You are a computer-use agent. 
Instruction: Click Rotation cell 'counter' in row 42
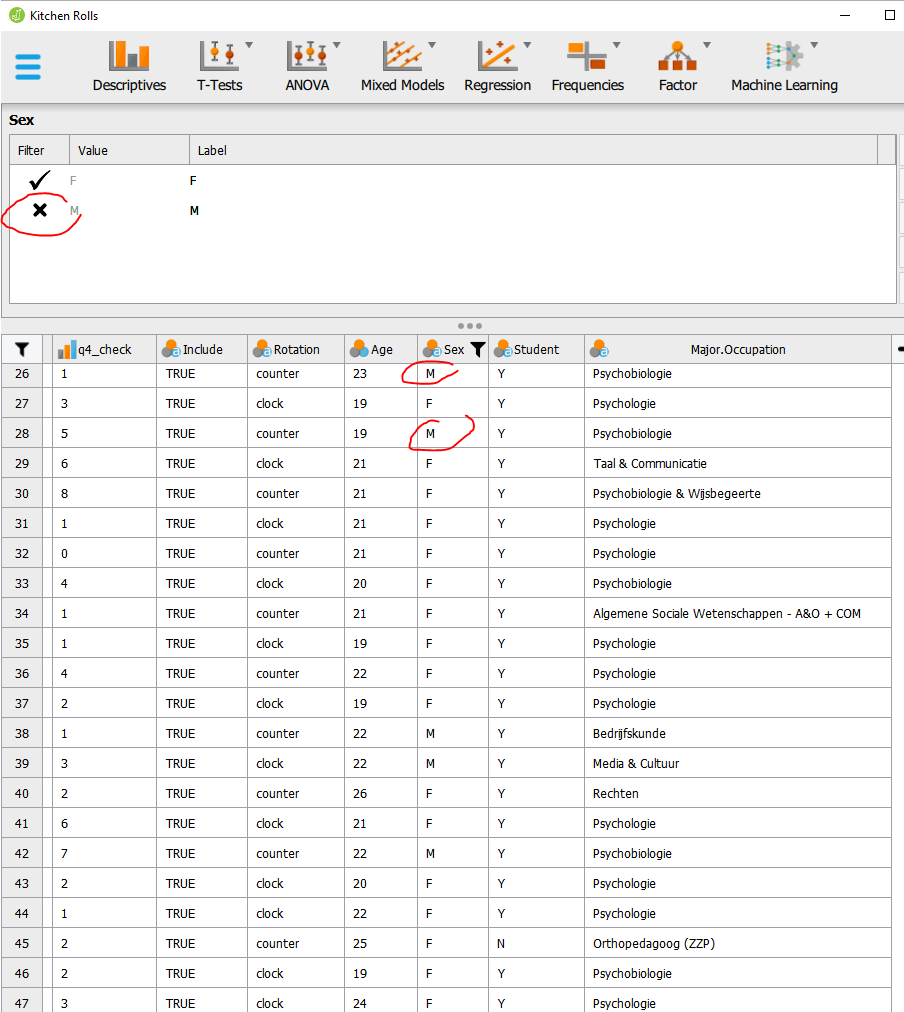pyautogui.click(x=296, y=853)
